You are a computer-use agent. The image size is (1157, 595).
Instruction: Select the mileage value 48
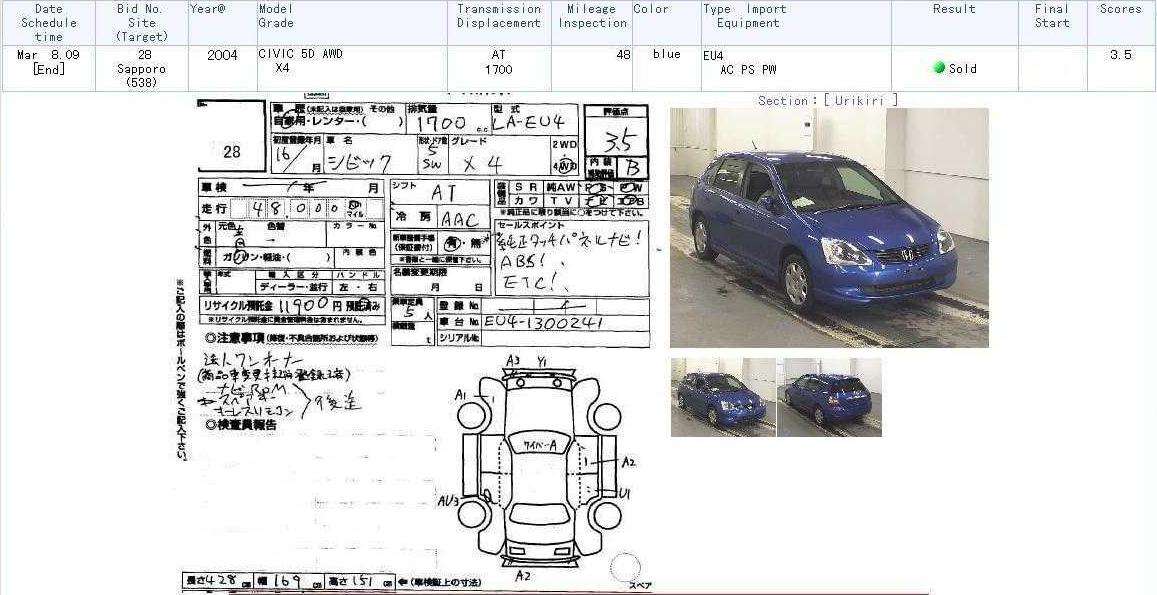click(624, 55)
